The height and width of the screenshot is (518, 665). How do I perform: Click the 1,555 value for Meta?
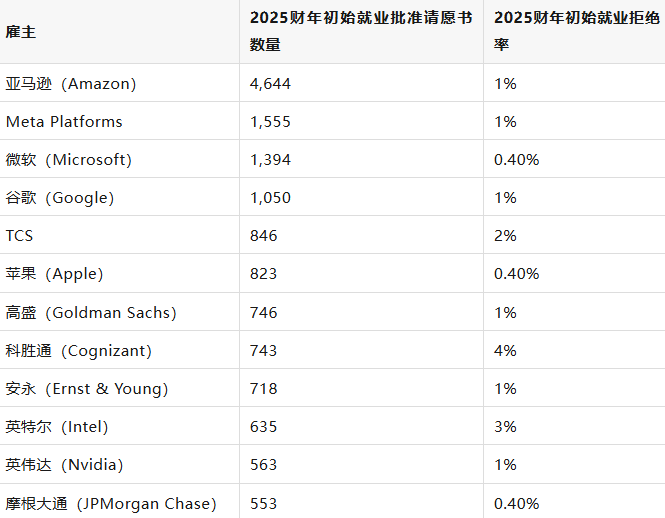click(270, 122)
